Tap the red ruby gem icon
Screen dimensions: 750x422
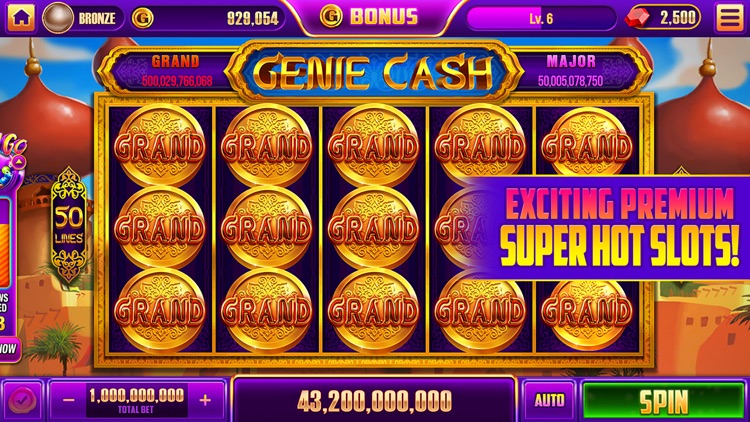coord(638,18)
